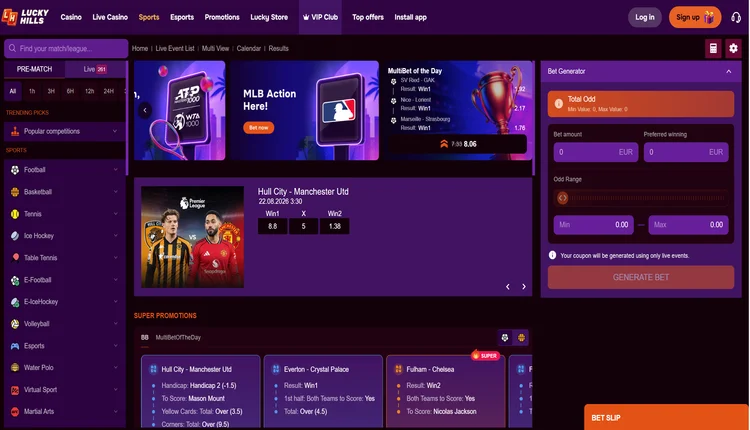Image resolution: width=750 pixels, height=430 pixels.
Task: Click the live events info icon
Action: coord(552,255)
